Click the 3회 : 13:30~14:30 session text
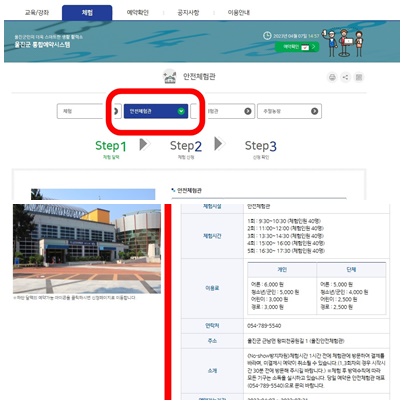The height and width of the screenshot is (404, 404). click(285, 236)
